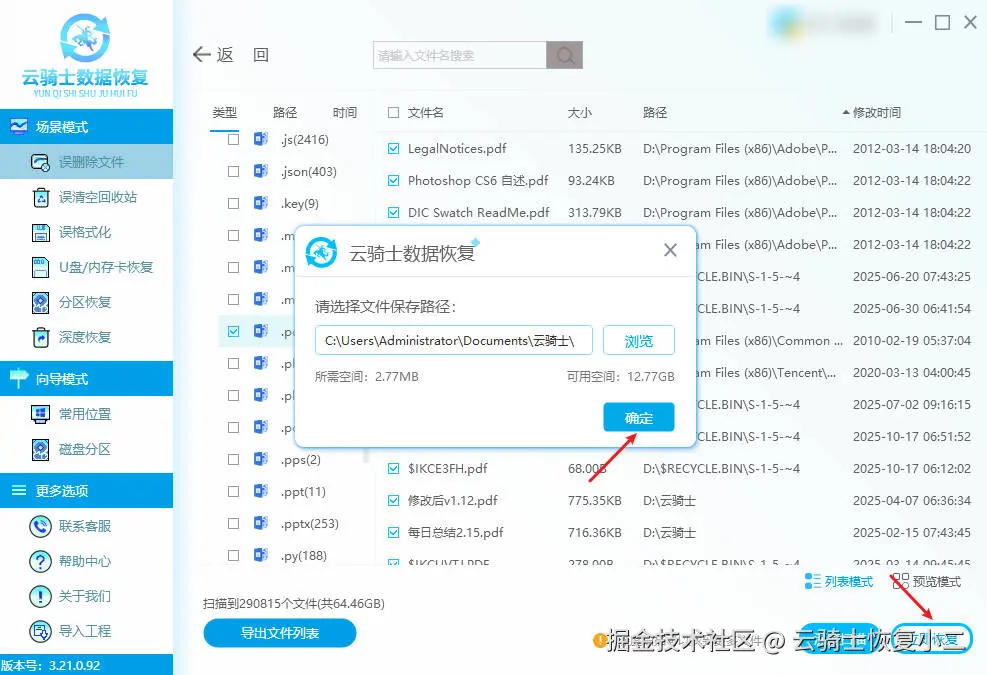Open the 误删除文件 recovery mode

pyautogui.click(x=86, y=162)
